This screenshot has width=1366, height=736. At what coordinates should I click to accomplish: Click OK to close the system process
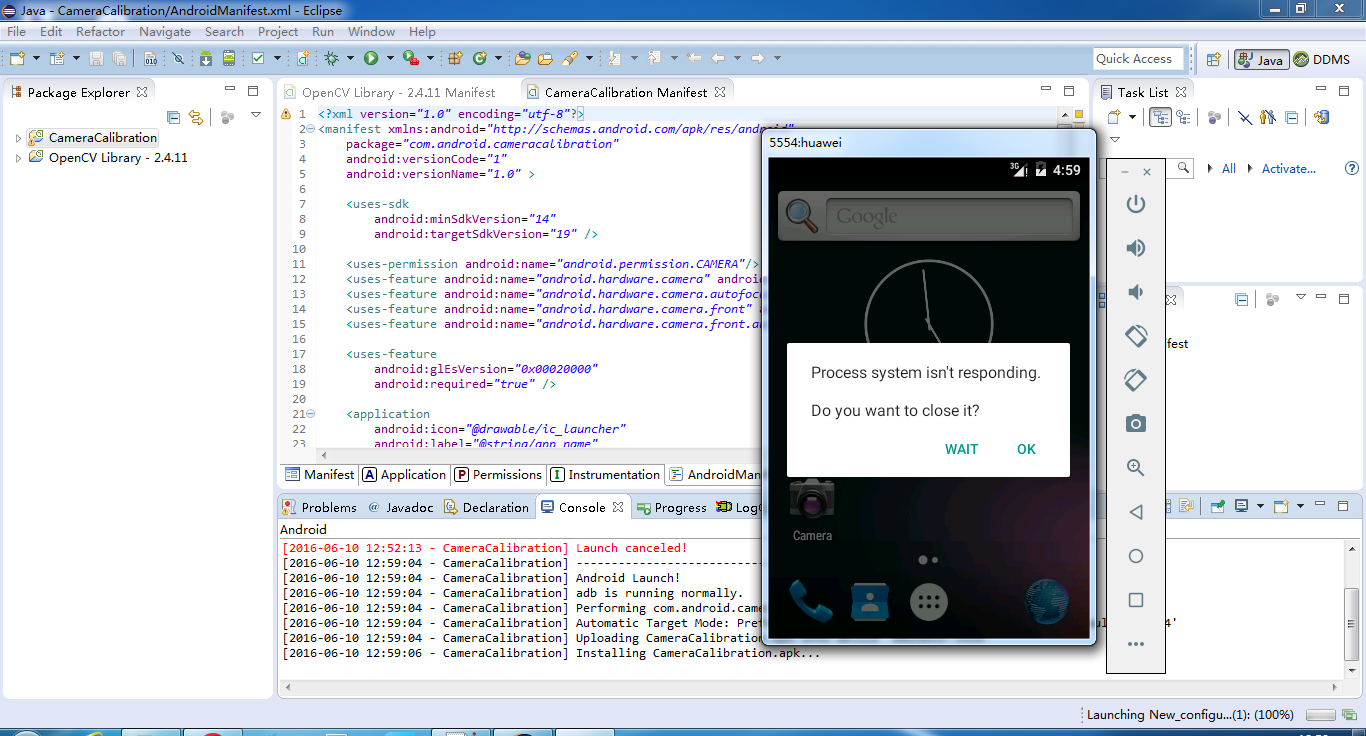tap(1026, 449)
